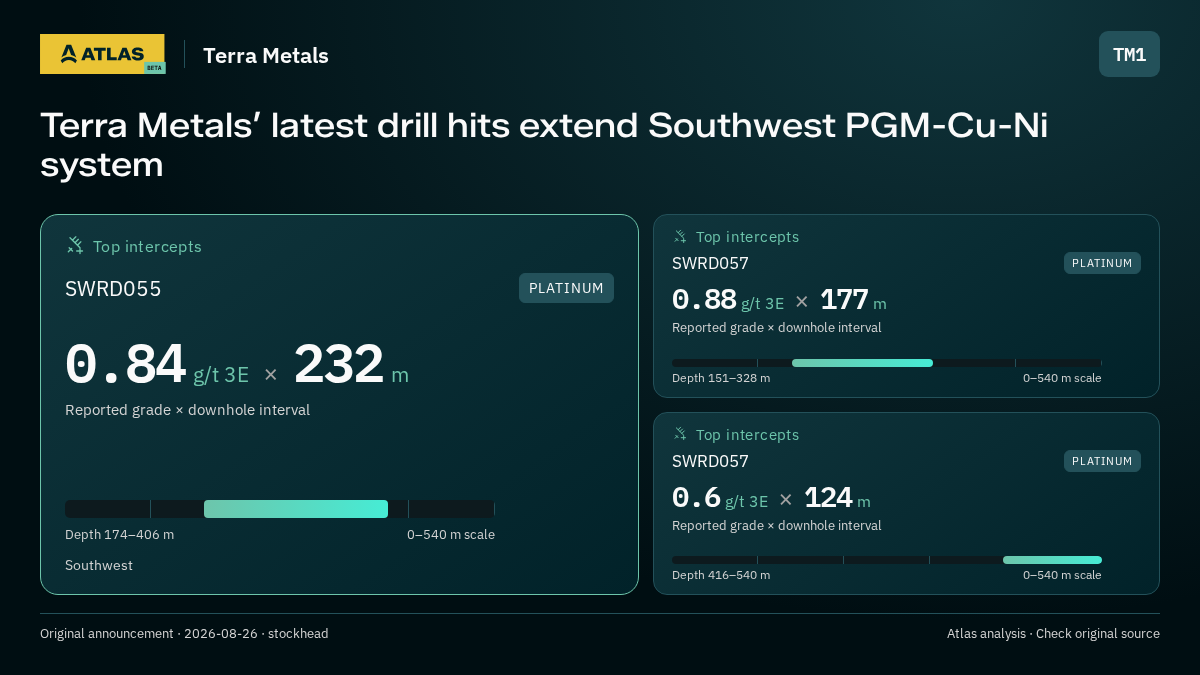Click SWRD057 name in the 124 m card

710,462
